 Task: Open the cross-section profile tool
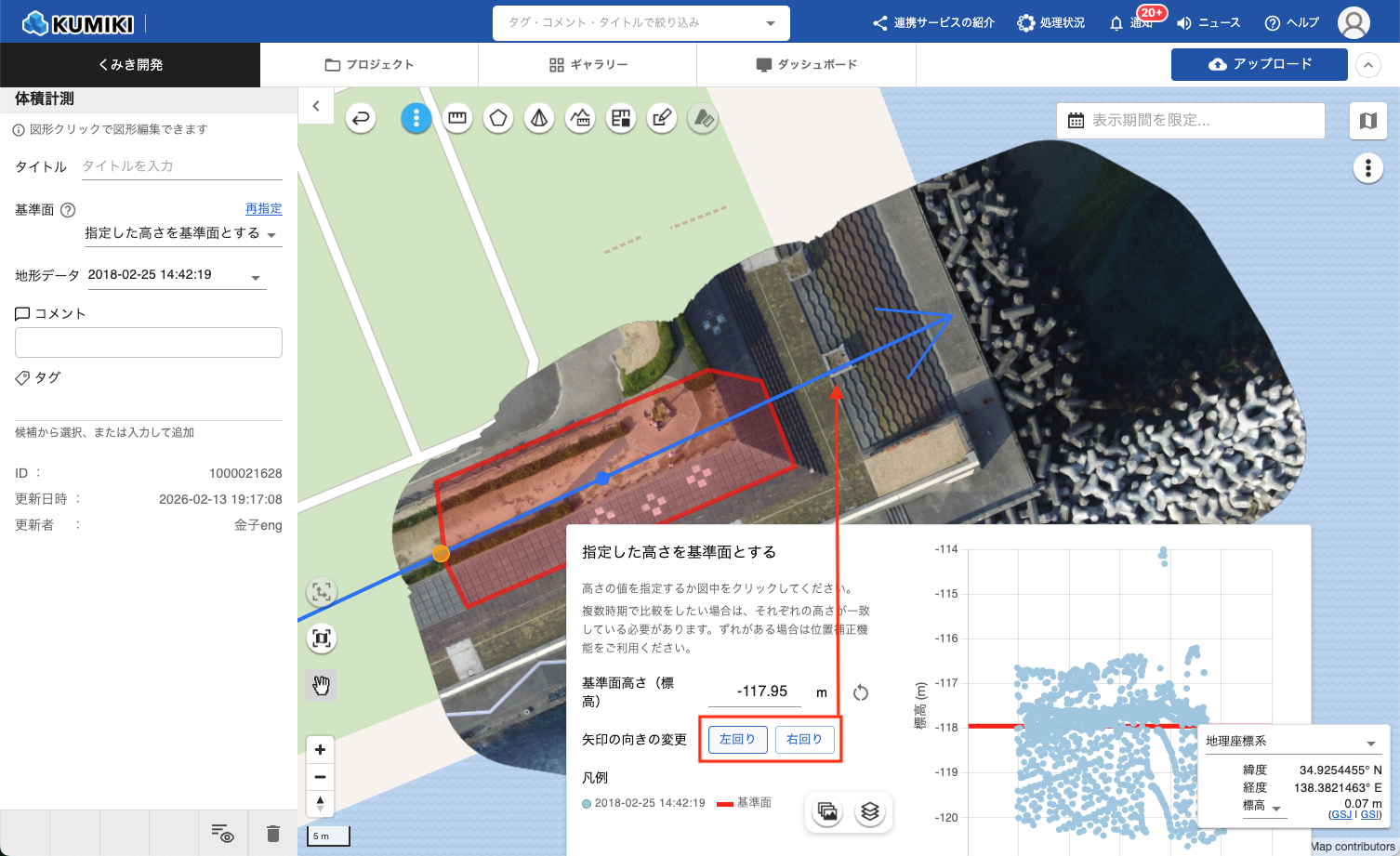coord(580,118)
